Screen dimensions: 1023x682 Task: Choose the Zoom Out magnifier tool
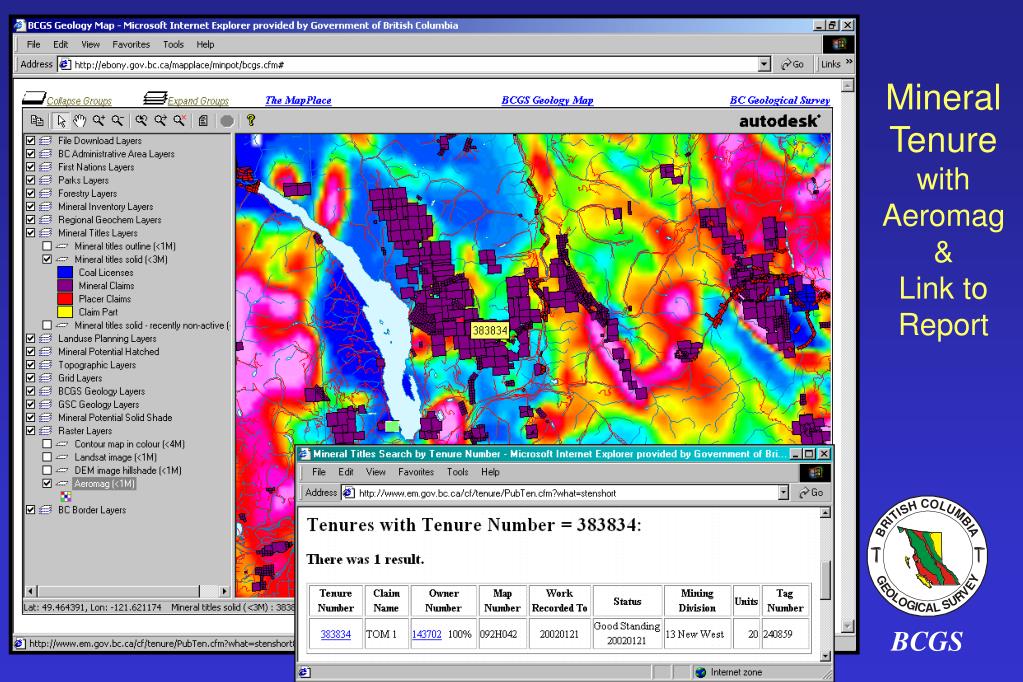tap(117, 121)
